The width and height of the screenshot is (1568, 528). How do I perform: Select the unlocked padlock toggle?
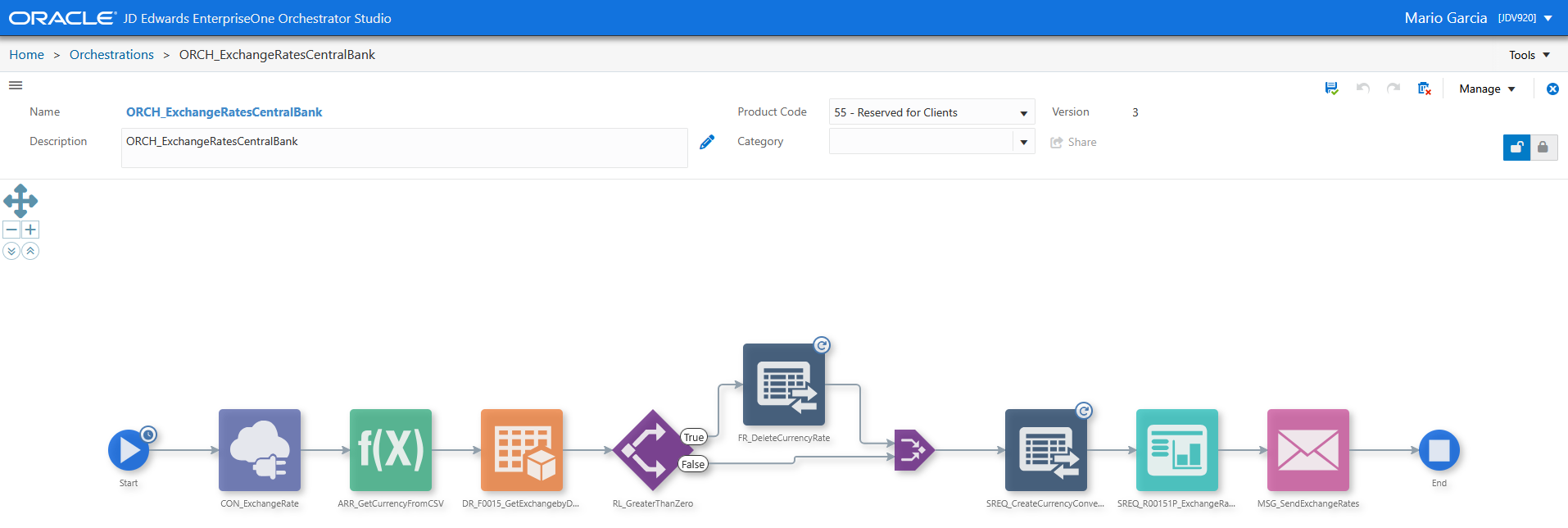pyautogui.click(x=1516, y=148)
